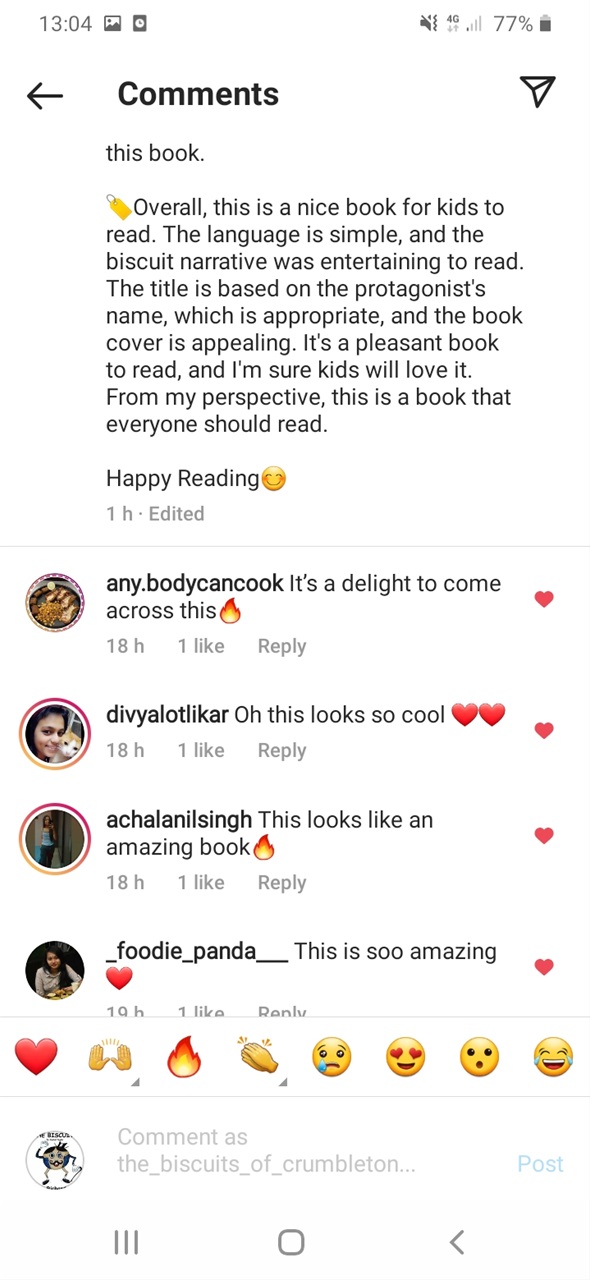Insert the red heart emoji
Image resolution: width=590 pixels, height=1280 pixels.
[36, 1057]
